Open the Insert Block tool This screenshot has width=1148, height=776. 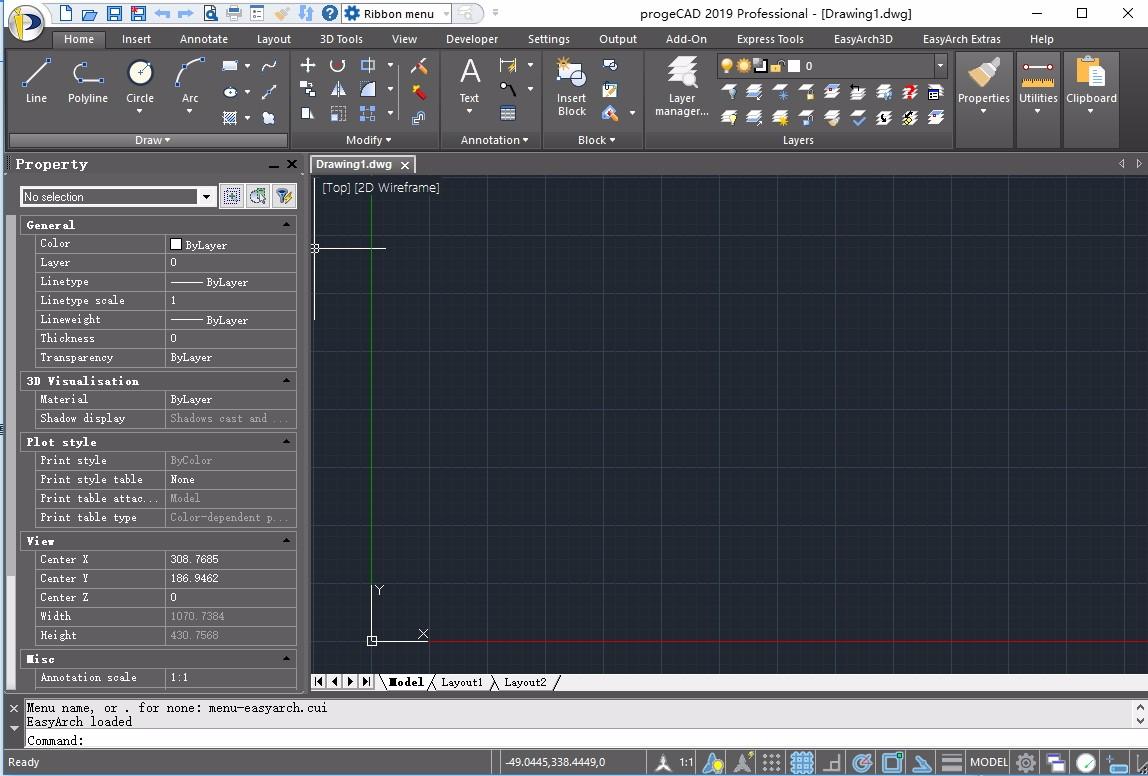[x=571, y=86]
